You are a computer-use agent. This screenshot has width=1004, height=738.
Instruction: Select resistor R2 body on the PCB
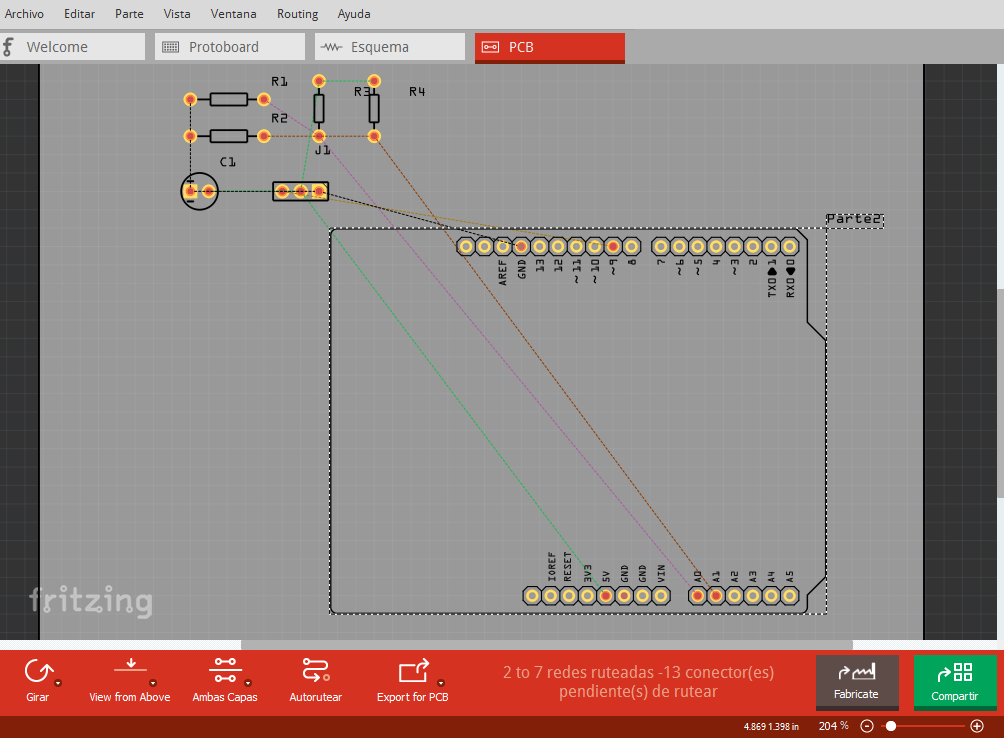pos(229,136)
